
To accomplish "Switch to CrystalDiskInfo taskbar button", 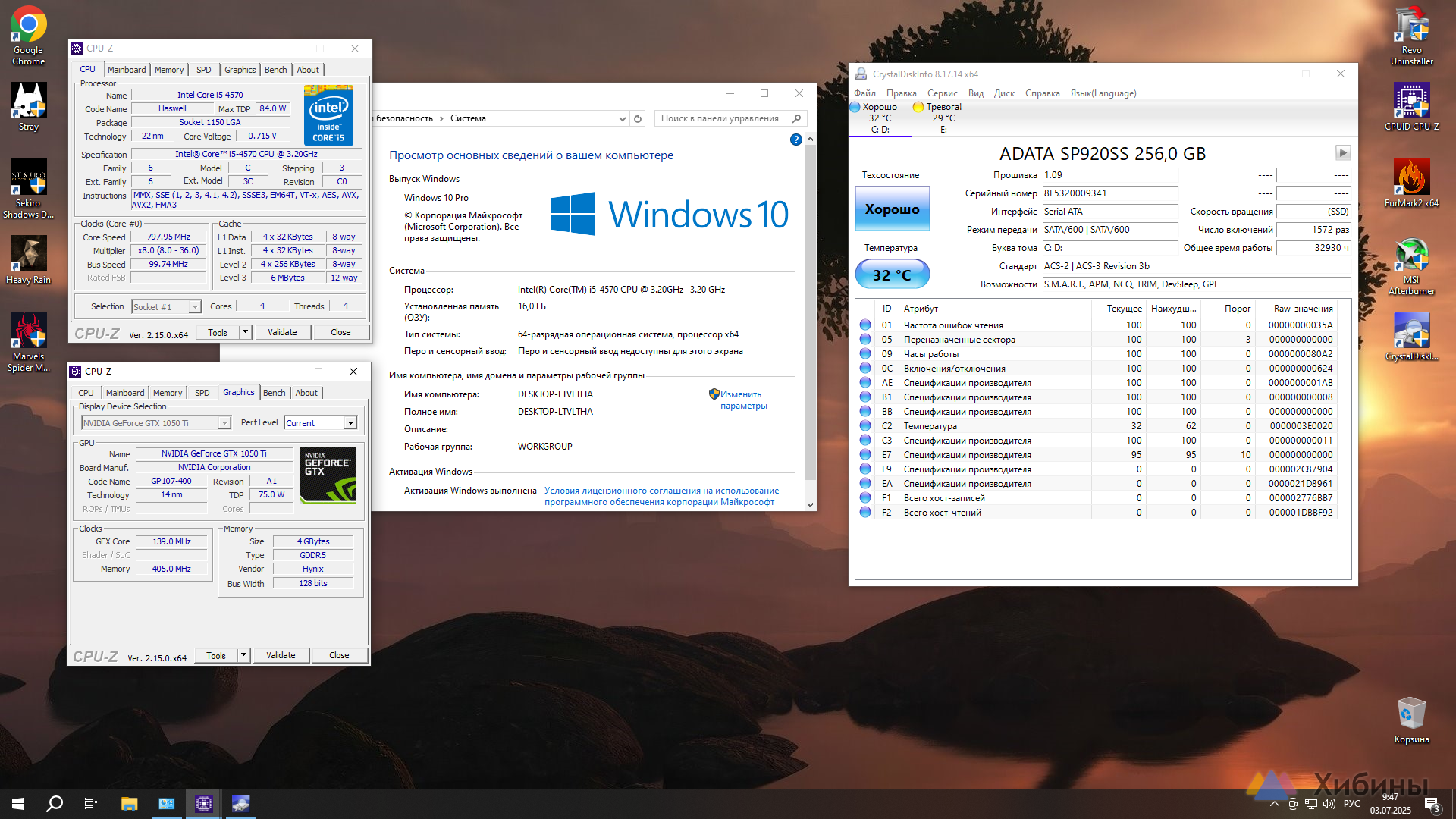I will (240, 804).
